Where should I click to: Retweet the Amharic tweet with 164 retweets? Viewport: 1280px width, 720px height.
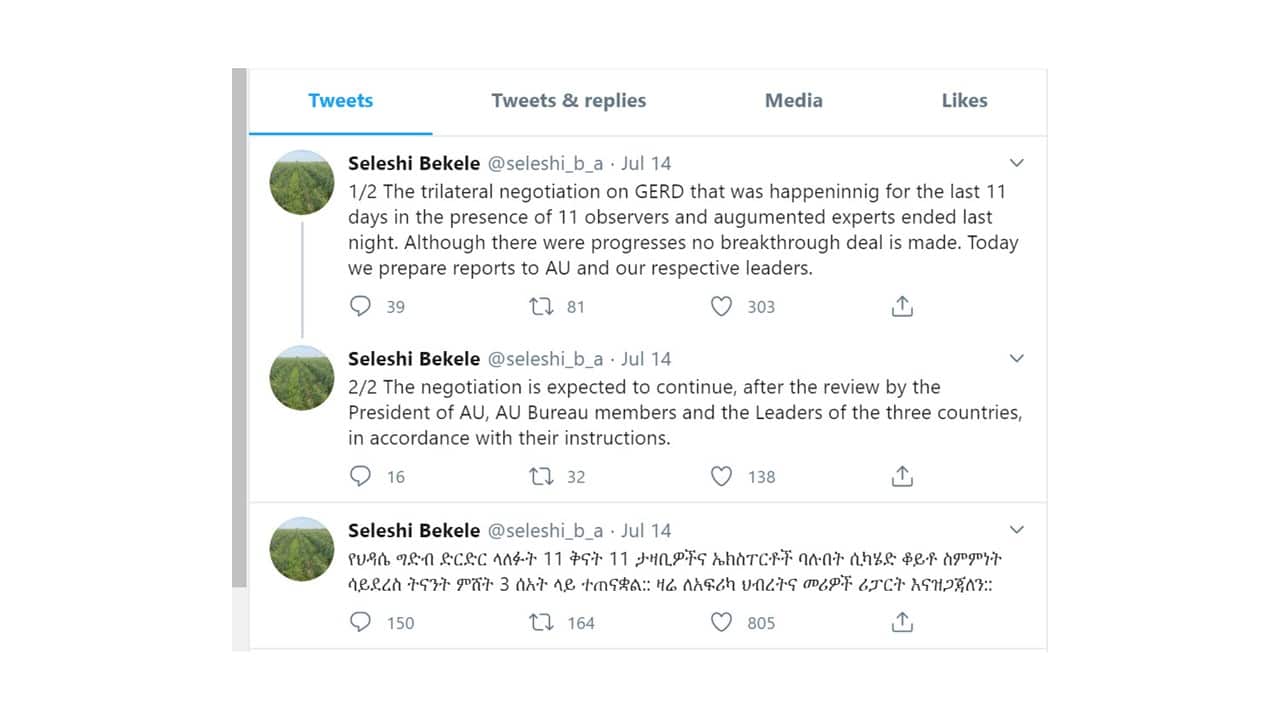pyautogui.click(x=541, y=622)
